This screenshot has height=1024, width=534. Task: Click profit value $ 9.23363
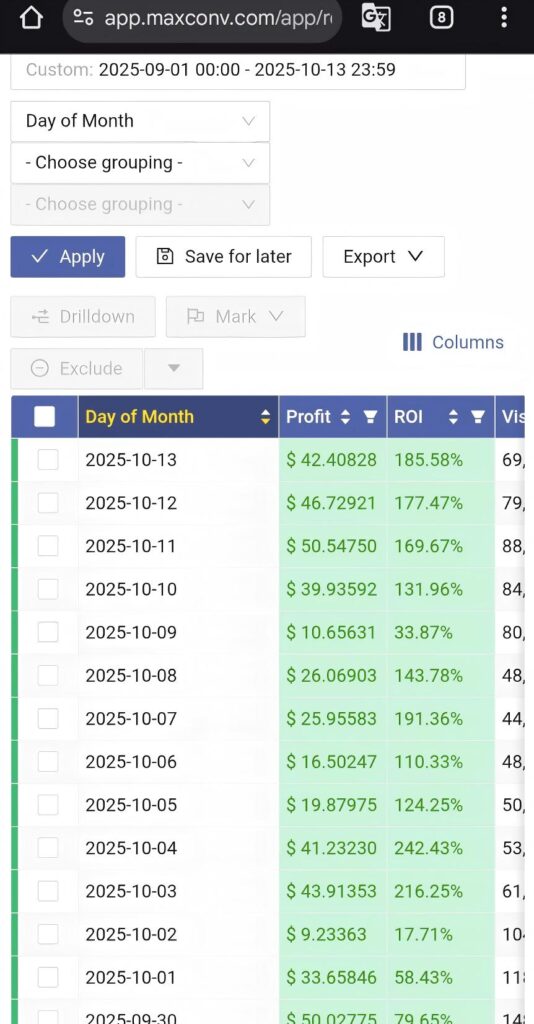pyautogui.click(x=326, y=935)
